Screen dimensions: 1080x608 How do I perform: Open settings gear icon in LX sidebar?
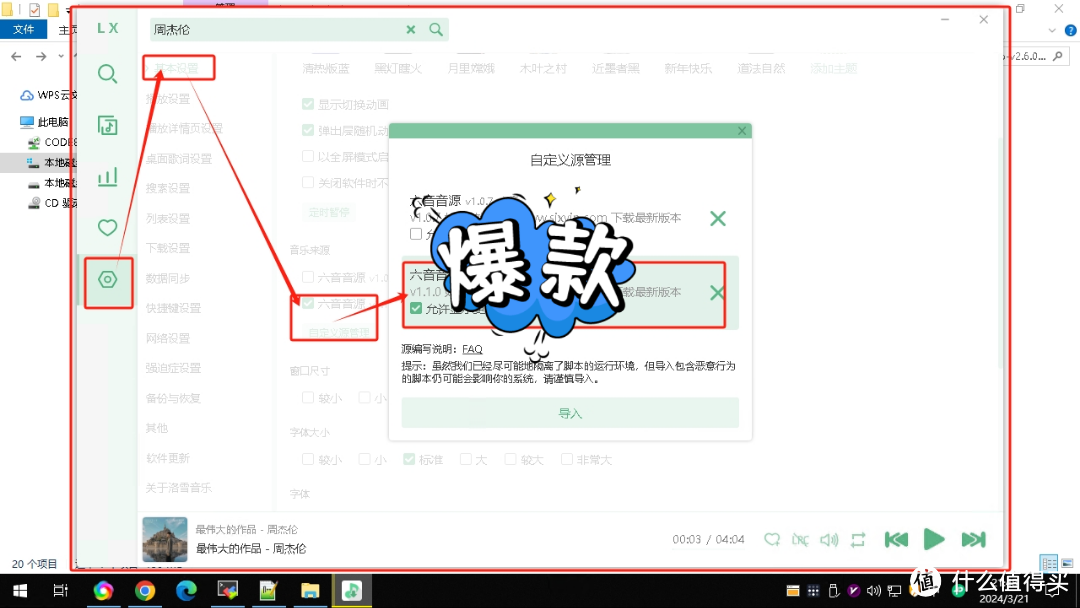[x=107, y=280]
